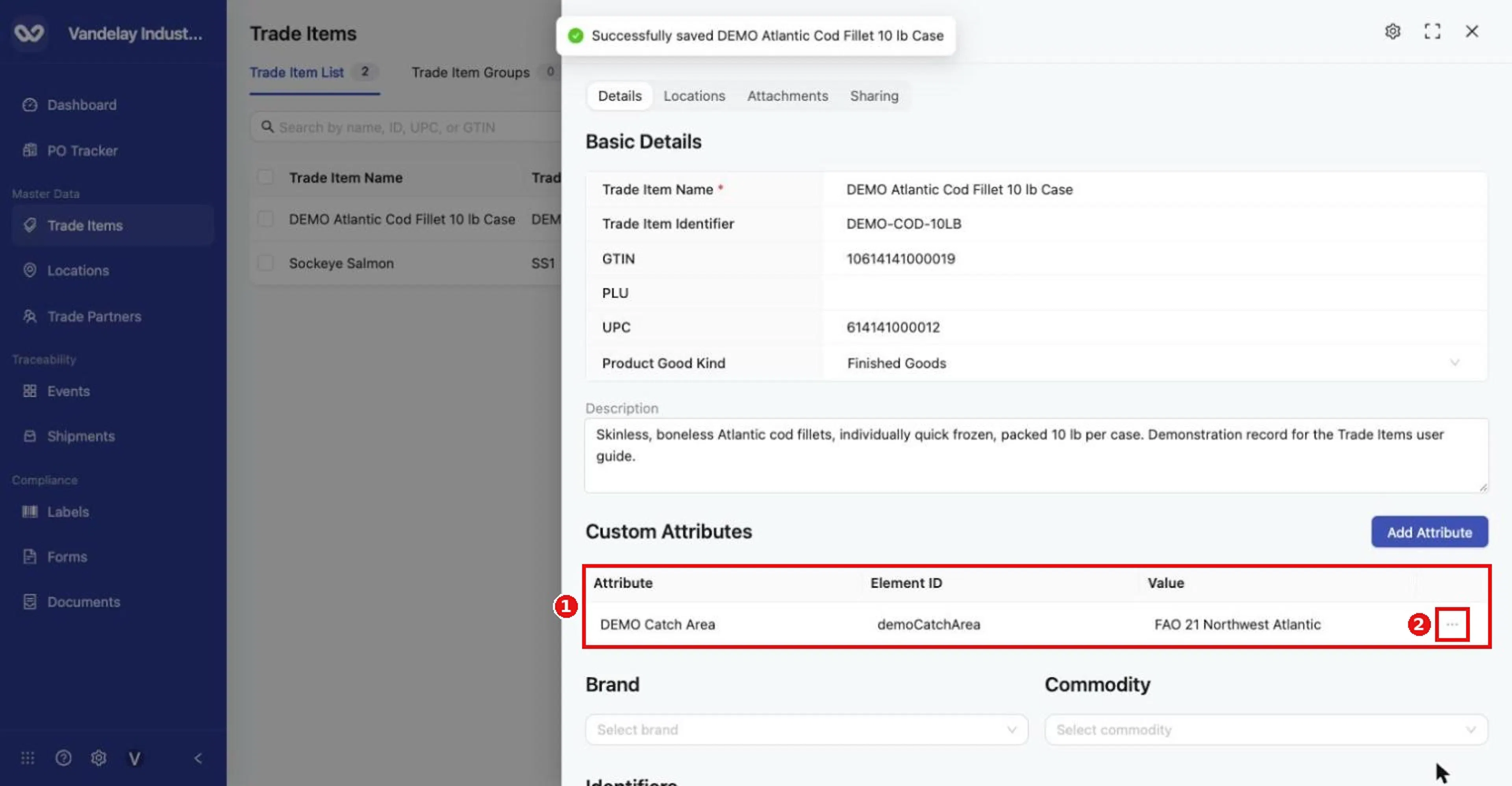The height and width of the screenshot is (786, 1512).
Task: Collapse the sidebar with the arrow
Action: pyautogui.click(x=198, y=758)
